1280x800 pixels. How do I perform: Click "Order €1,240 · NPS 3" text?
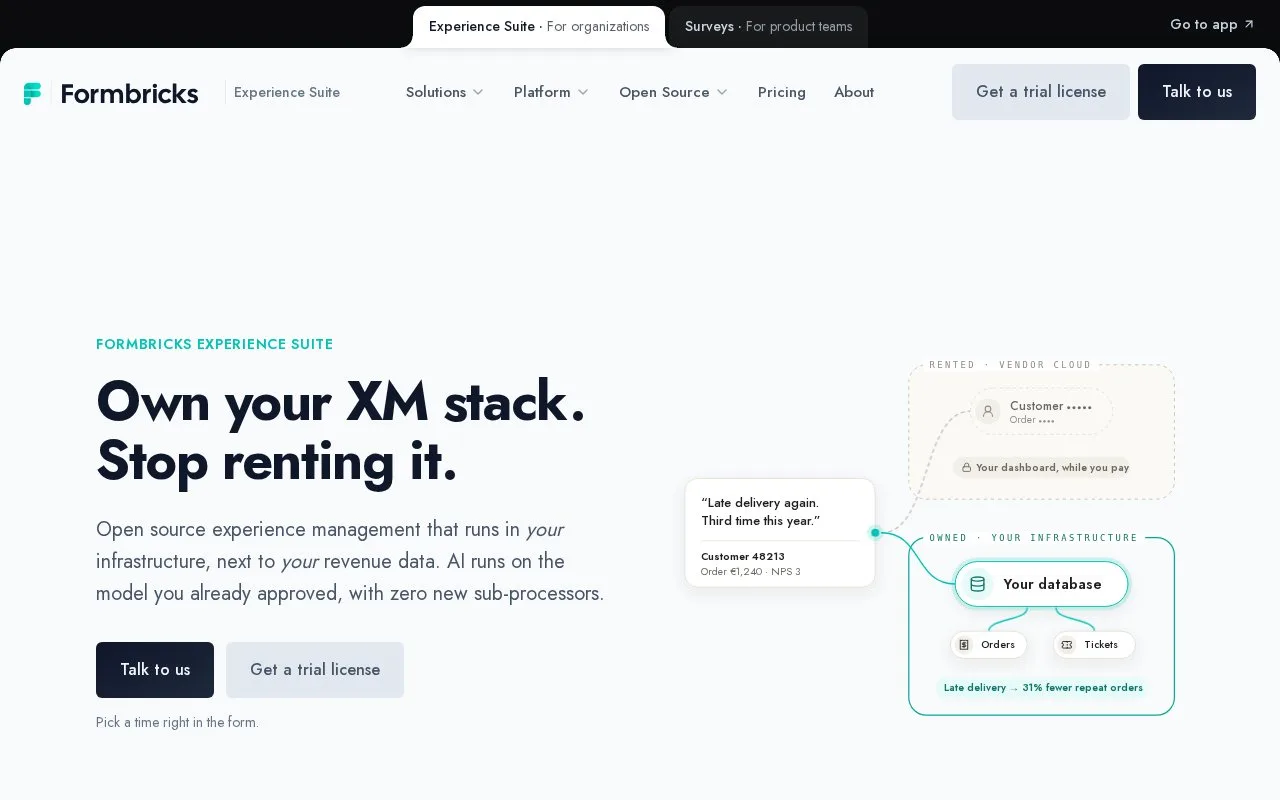click(x=751, y=572)
